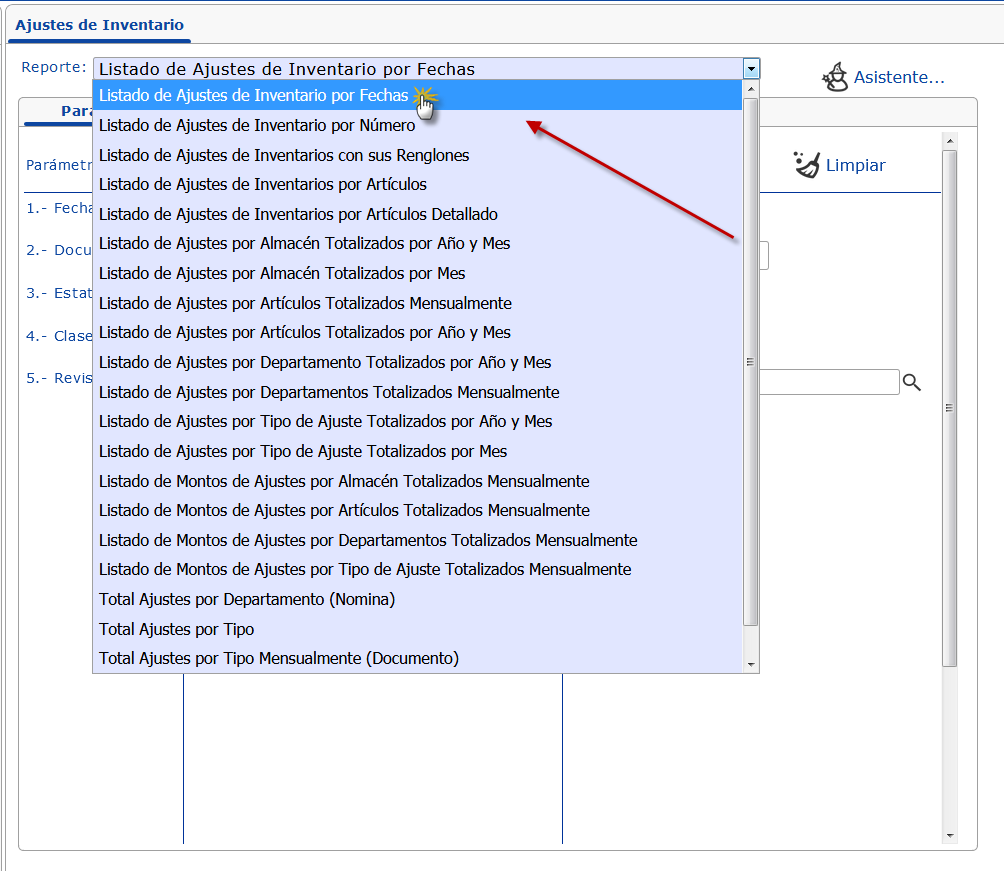Choose Listado de Ajustes por Artículos Totalizados por Año y Mes
The image size is (1004, 871).
coord(417,332)
